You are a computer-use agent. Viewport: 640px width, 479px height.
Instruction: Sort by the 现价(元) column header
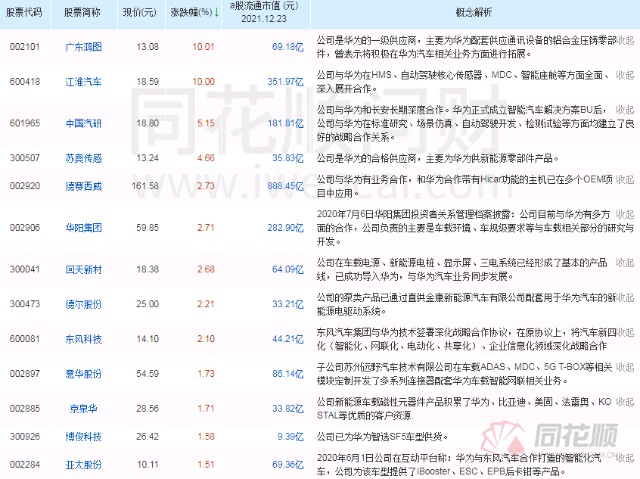pyautogui.click(x=139, y=12)
